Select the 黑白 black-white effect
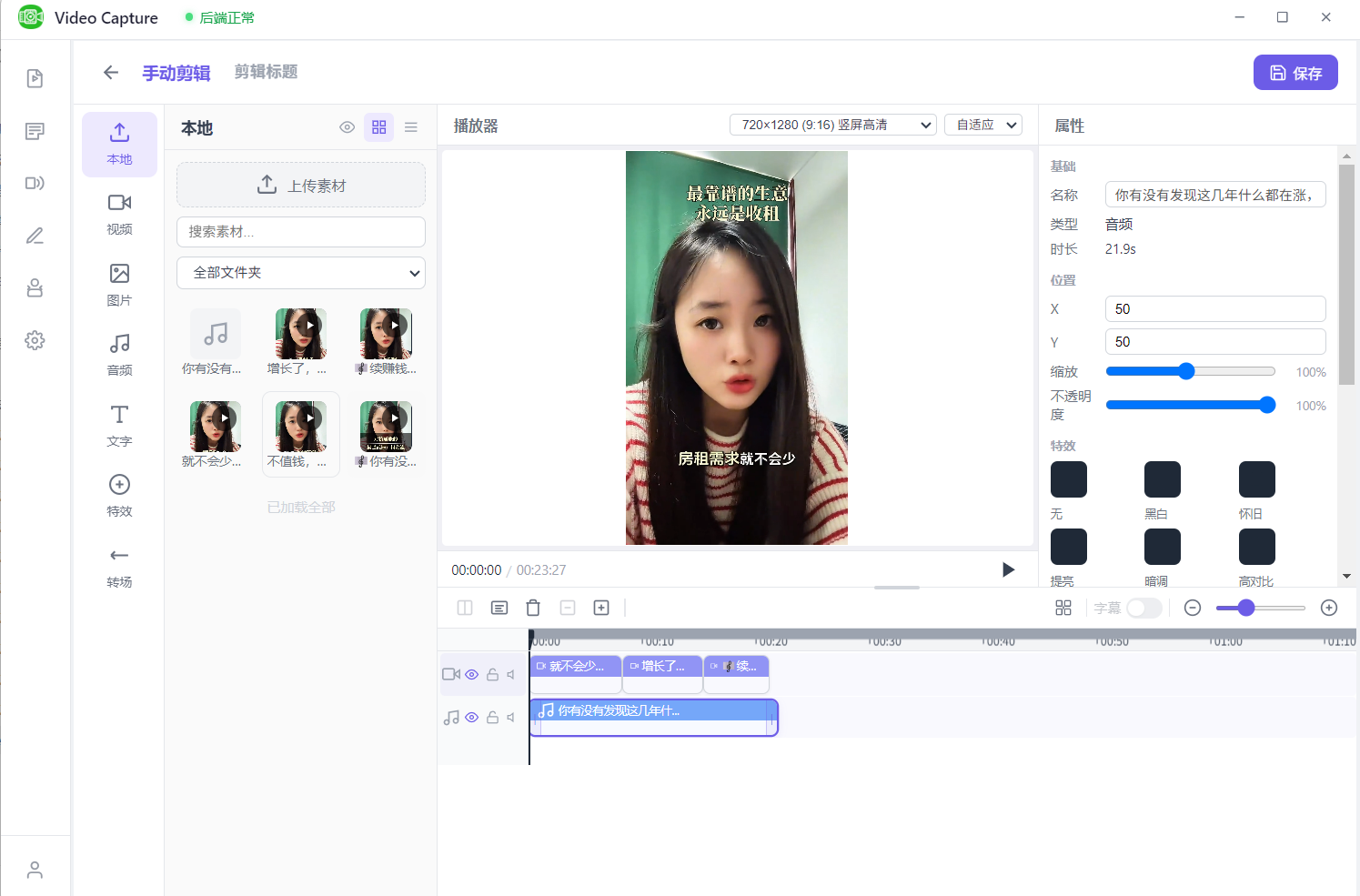 point(1163,479)
